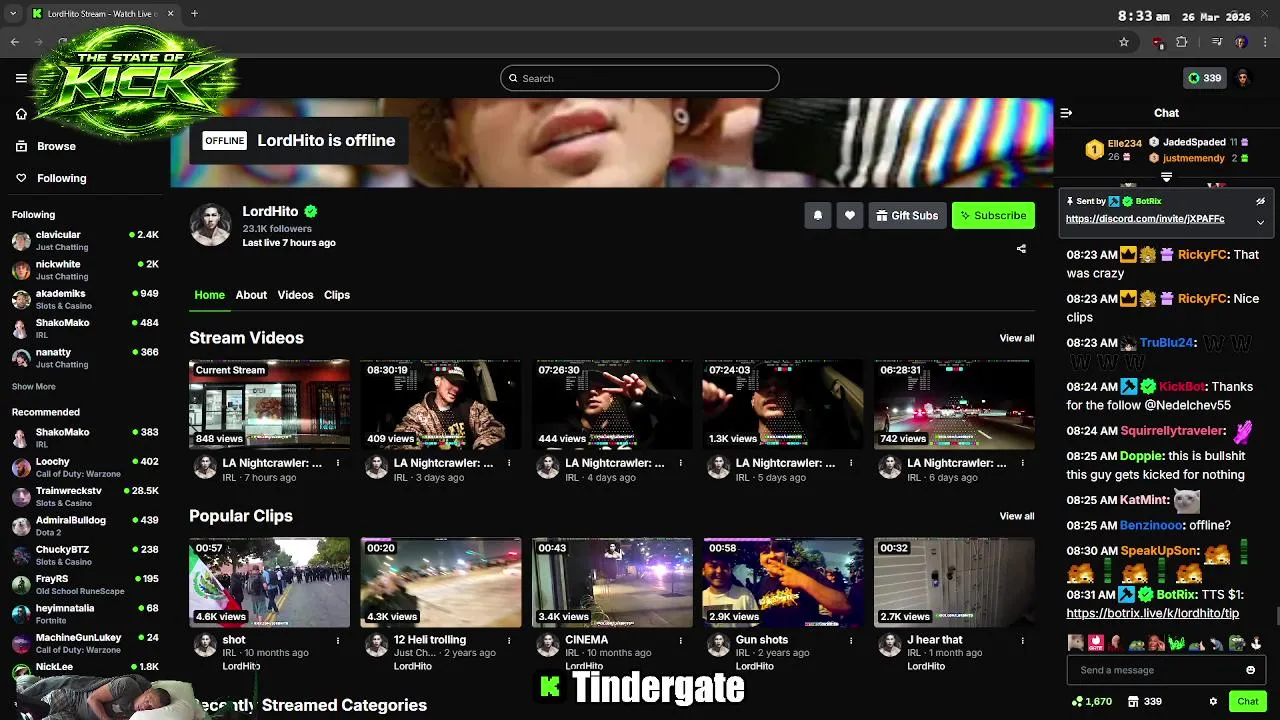Switch to the Clips tab
The height and width of the screenshot is (720, 1280).
[337, 295]
